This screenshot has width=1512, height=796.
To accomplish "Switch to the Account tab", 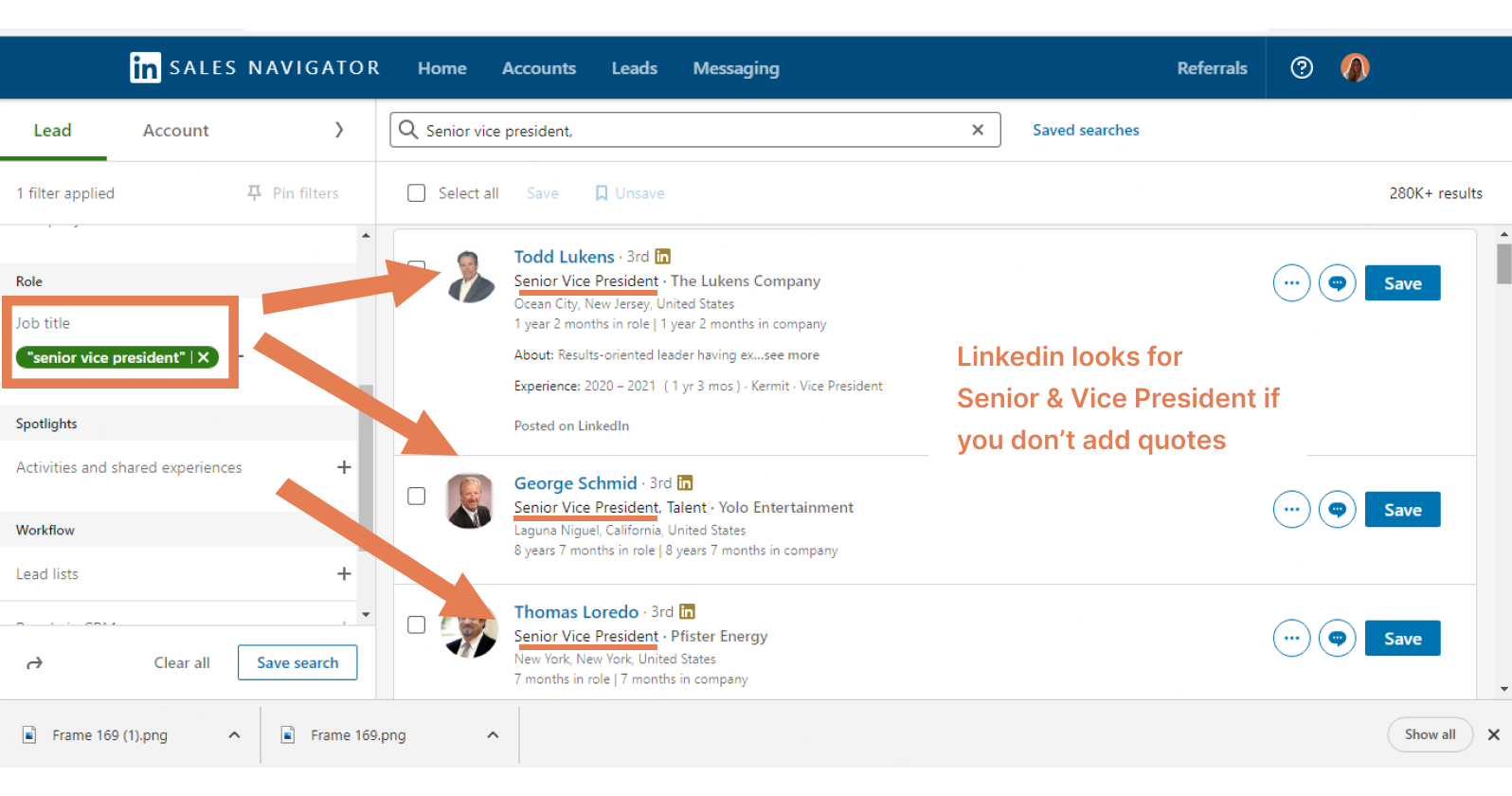I will point(175,130).
